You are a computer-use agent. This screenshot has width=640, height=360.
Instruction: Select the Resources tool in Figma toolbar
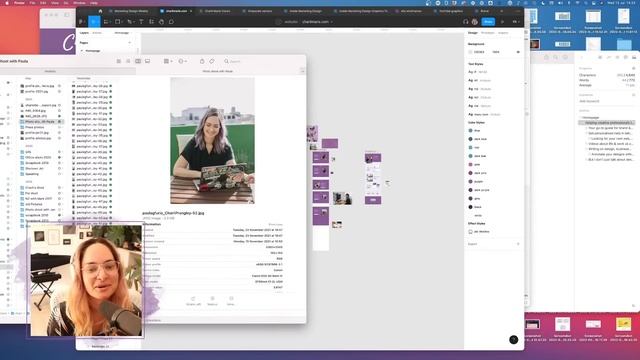(151, 22)
